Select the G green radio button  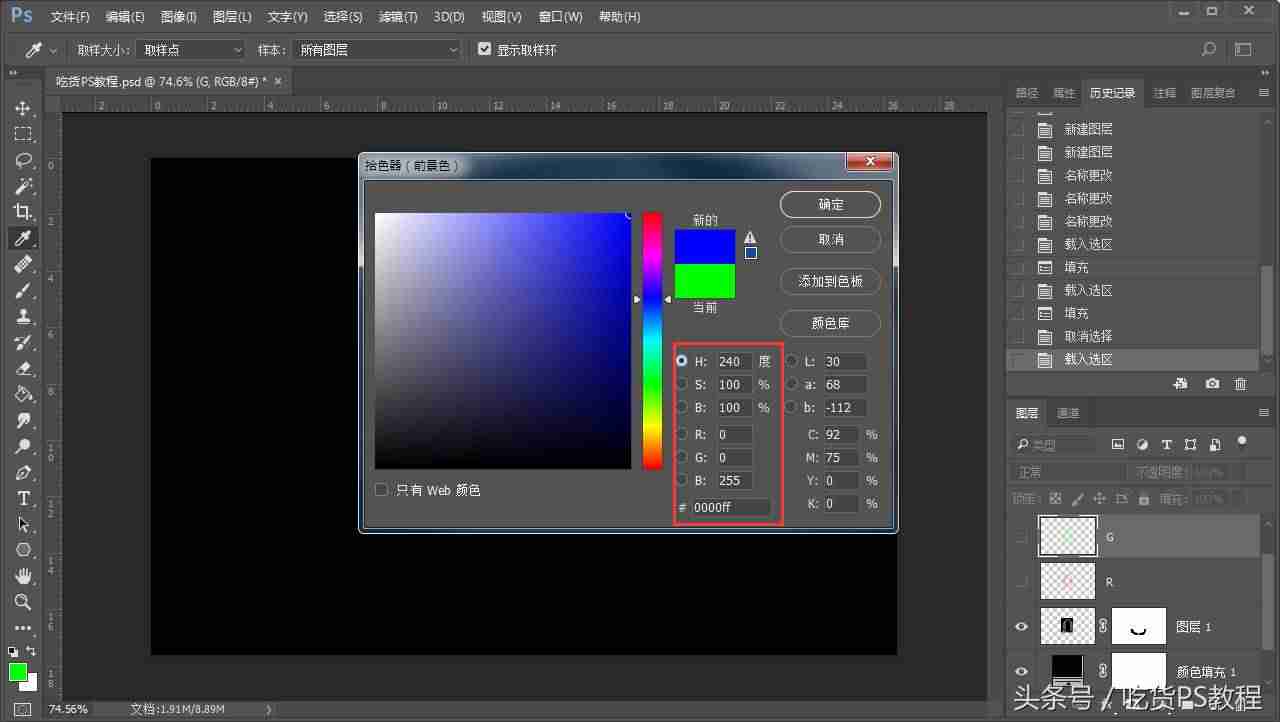pyautogui.click(x=682, y=457)
